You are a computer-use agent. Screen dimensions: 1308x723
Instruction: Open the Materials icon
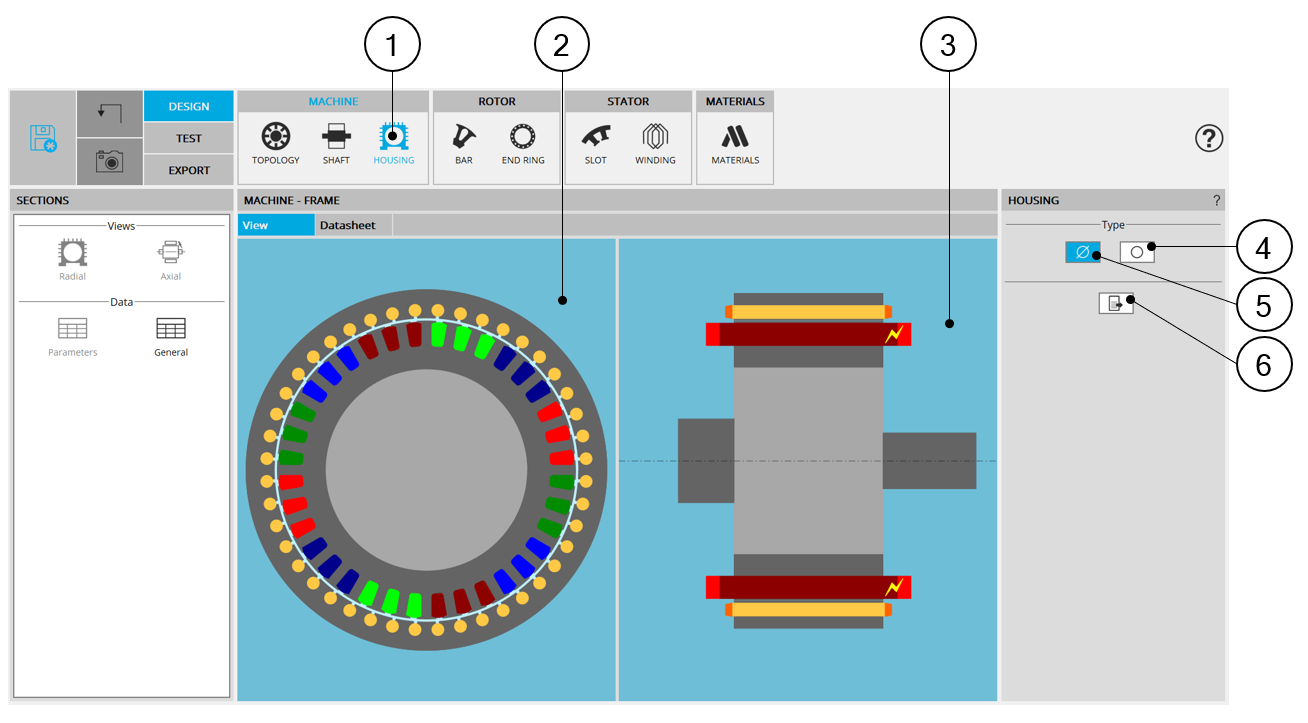point(735,144)
